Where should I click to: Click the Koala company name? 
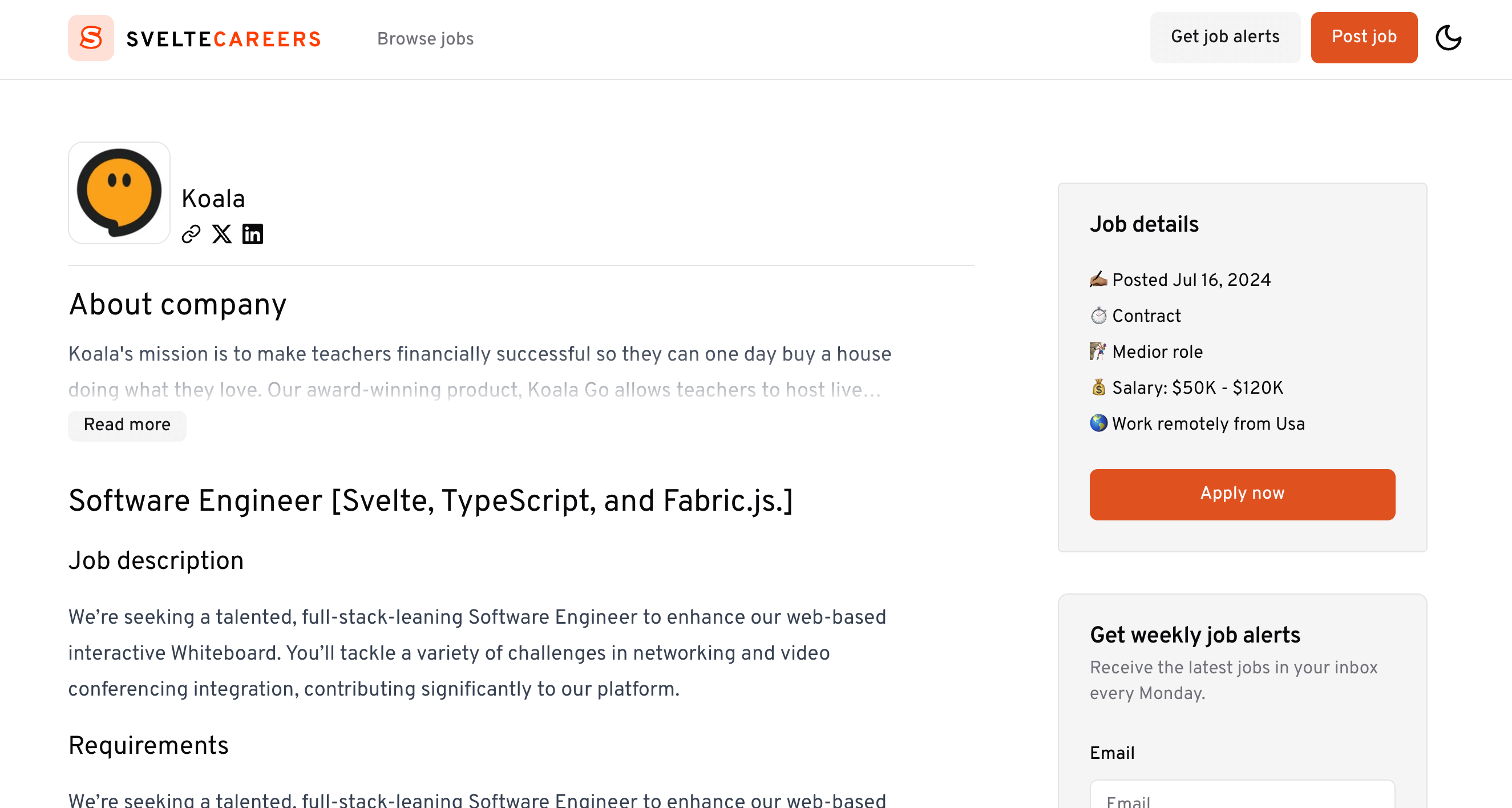point(213,199)
